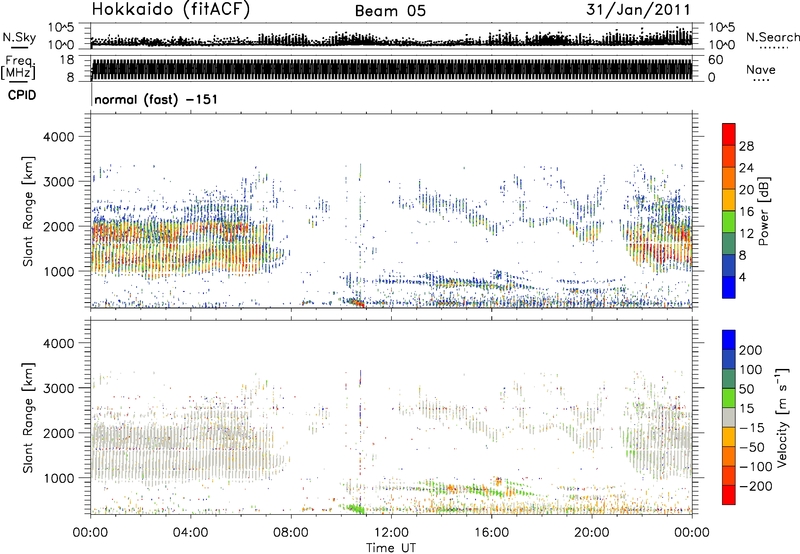Click the '1000' tick in the velocity panel
800x554 pixels.
59,478
